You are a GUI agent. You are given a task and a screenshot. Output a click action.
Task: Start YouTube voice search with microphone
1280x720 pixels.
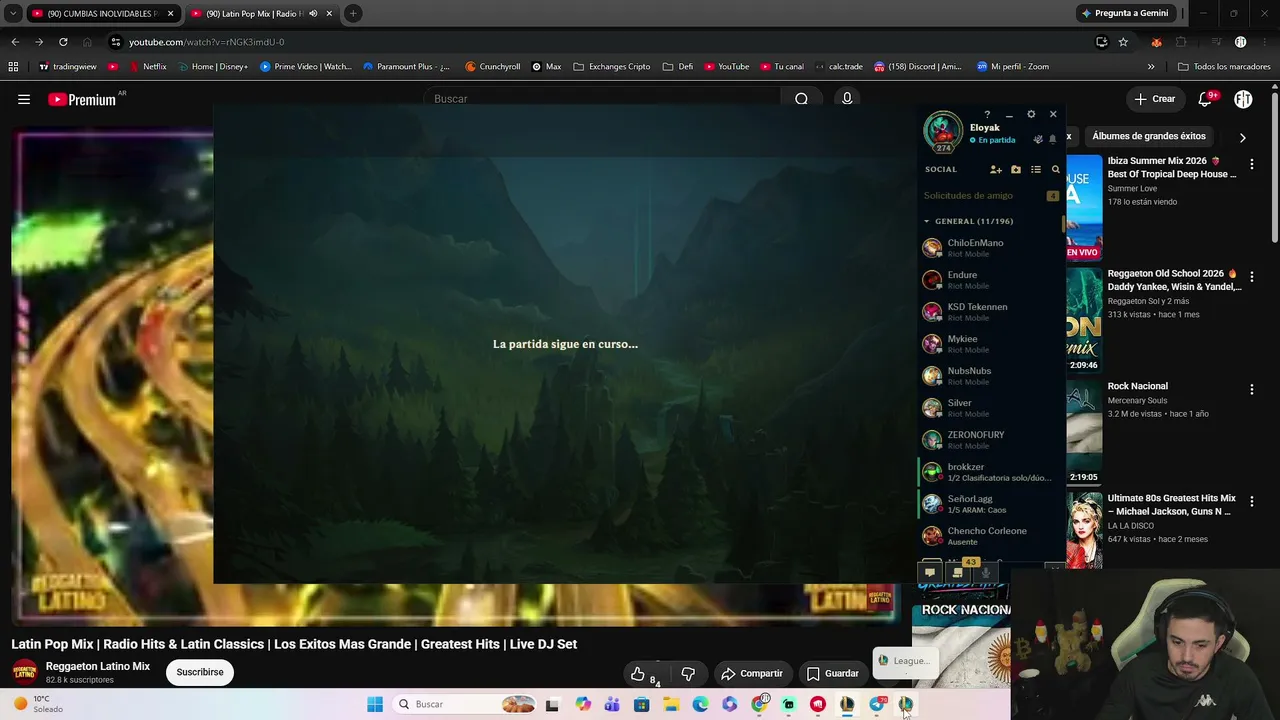(x=847, y=99)
